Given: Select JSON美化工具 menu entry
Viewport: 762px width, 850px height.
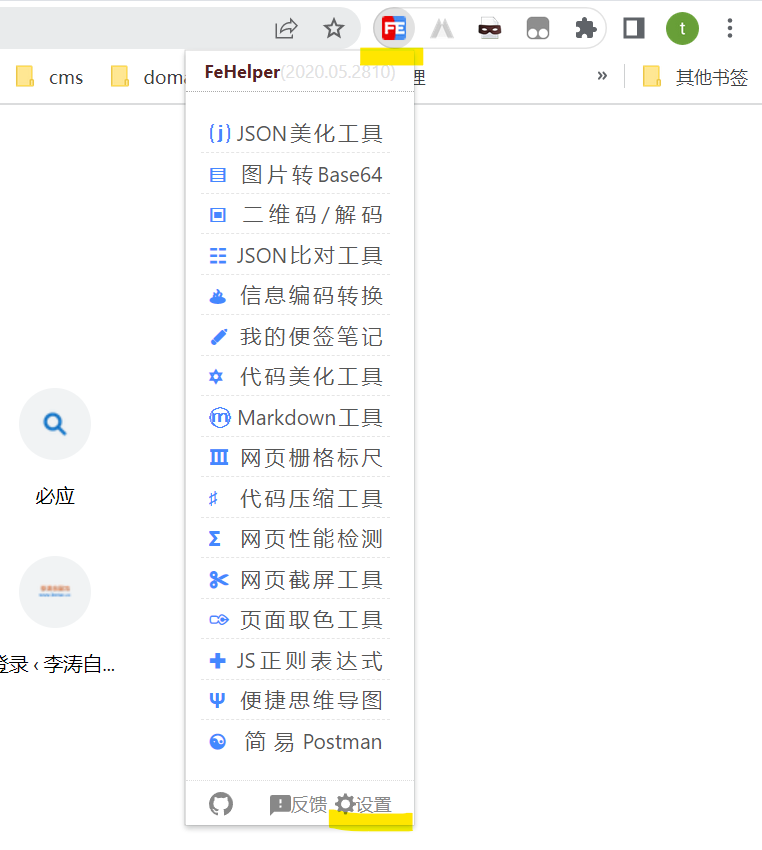Looking at the screenshot, I should [295, 133].
